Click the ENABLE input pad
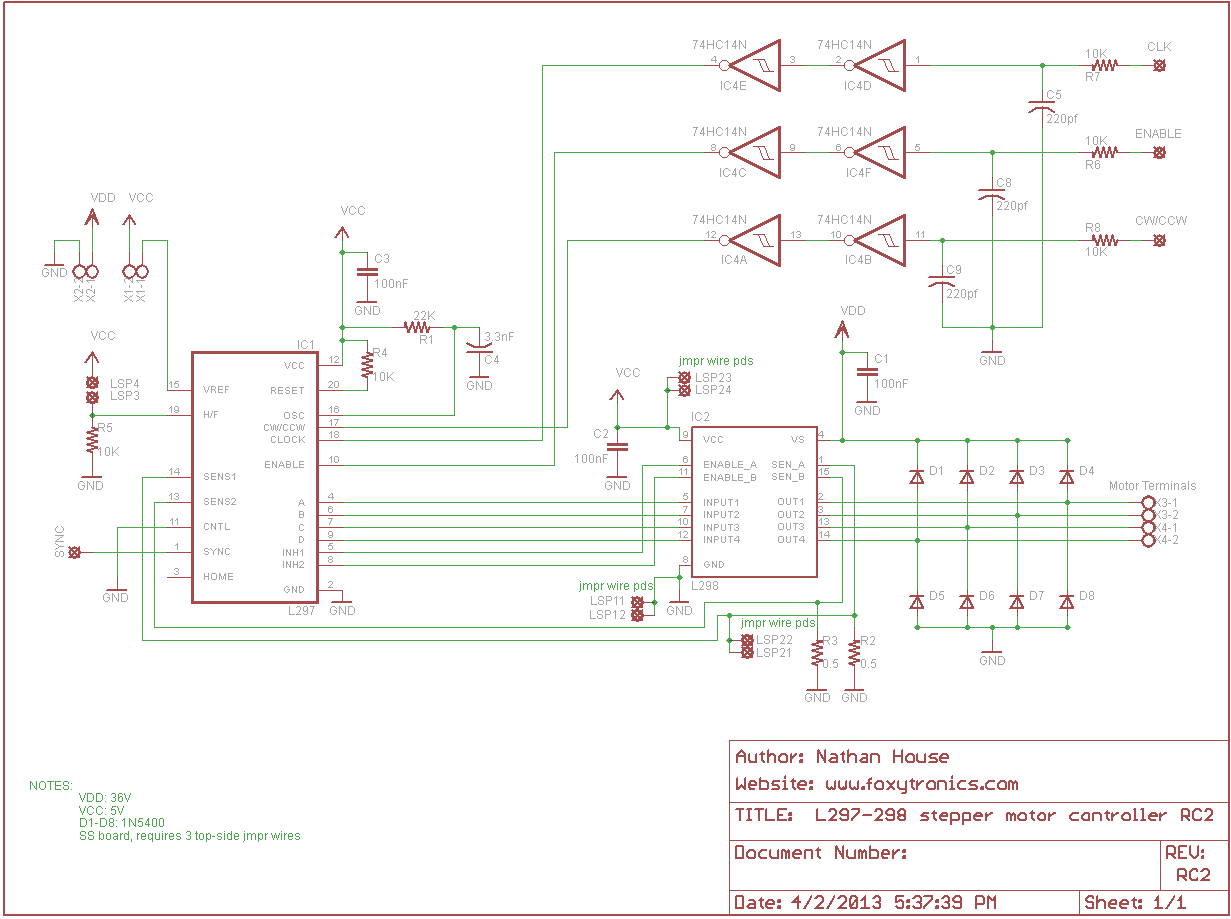Viewport: 1231px width, 919px height. [1160, 153]
